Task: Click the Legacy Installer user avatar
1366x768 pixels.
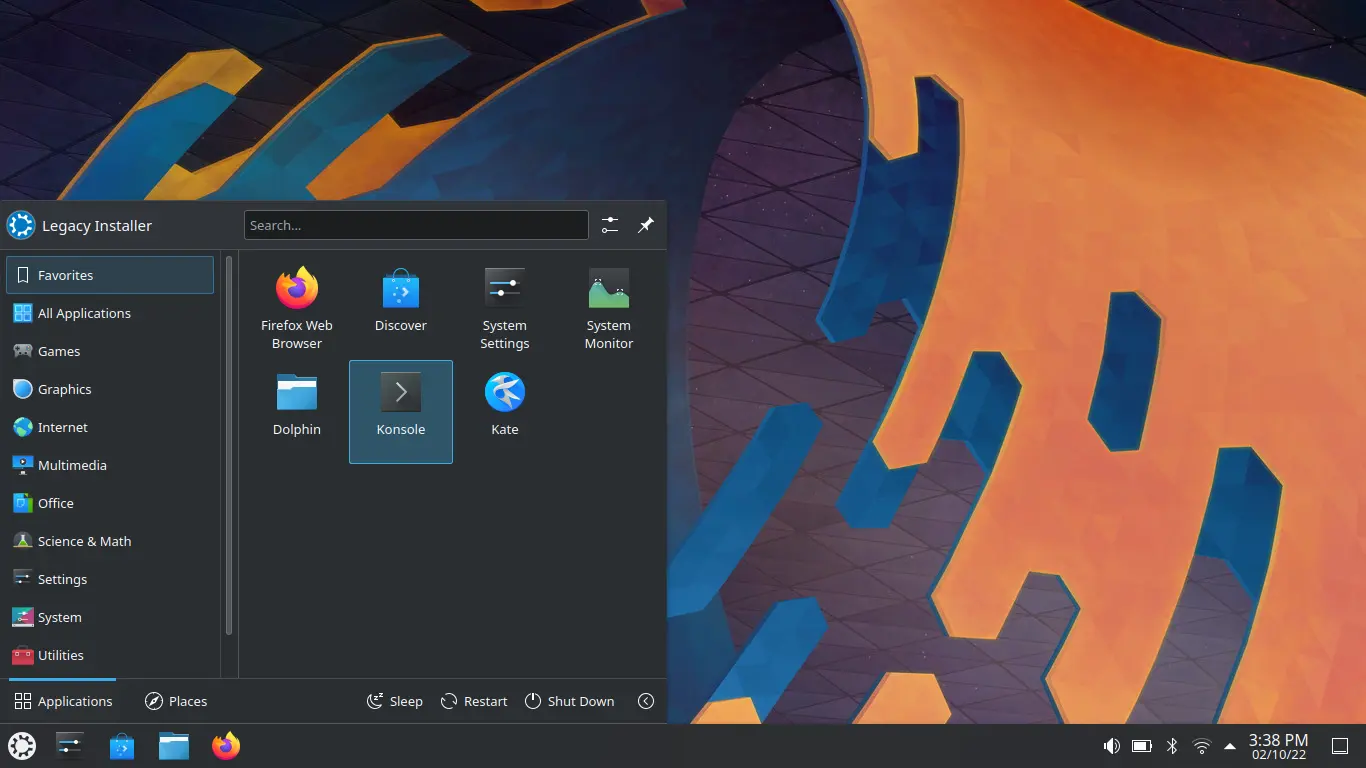Action: [21, 225]
